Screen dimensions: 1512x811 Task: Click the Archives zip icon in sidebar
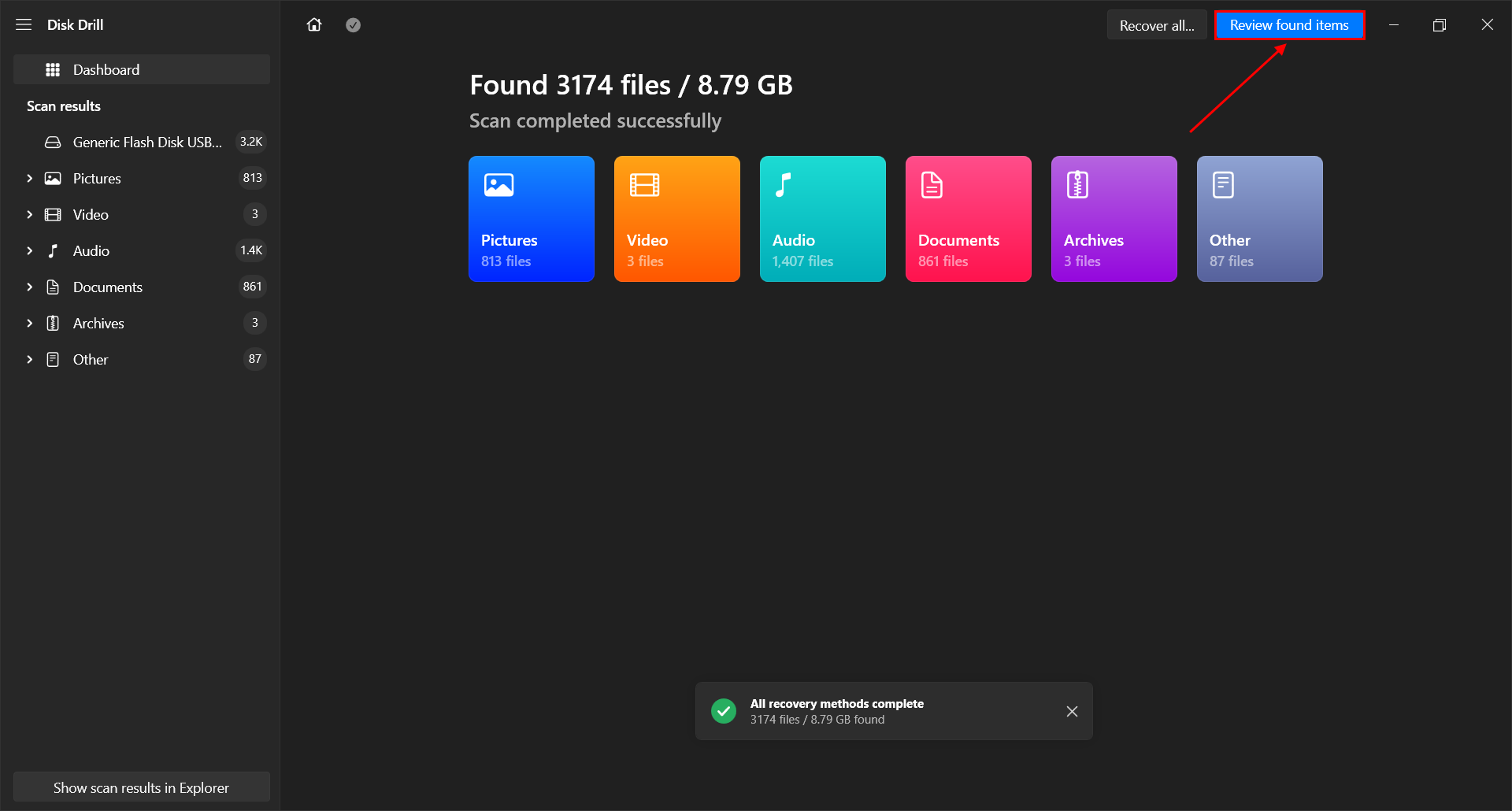(x=53, y=323)
